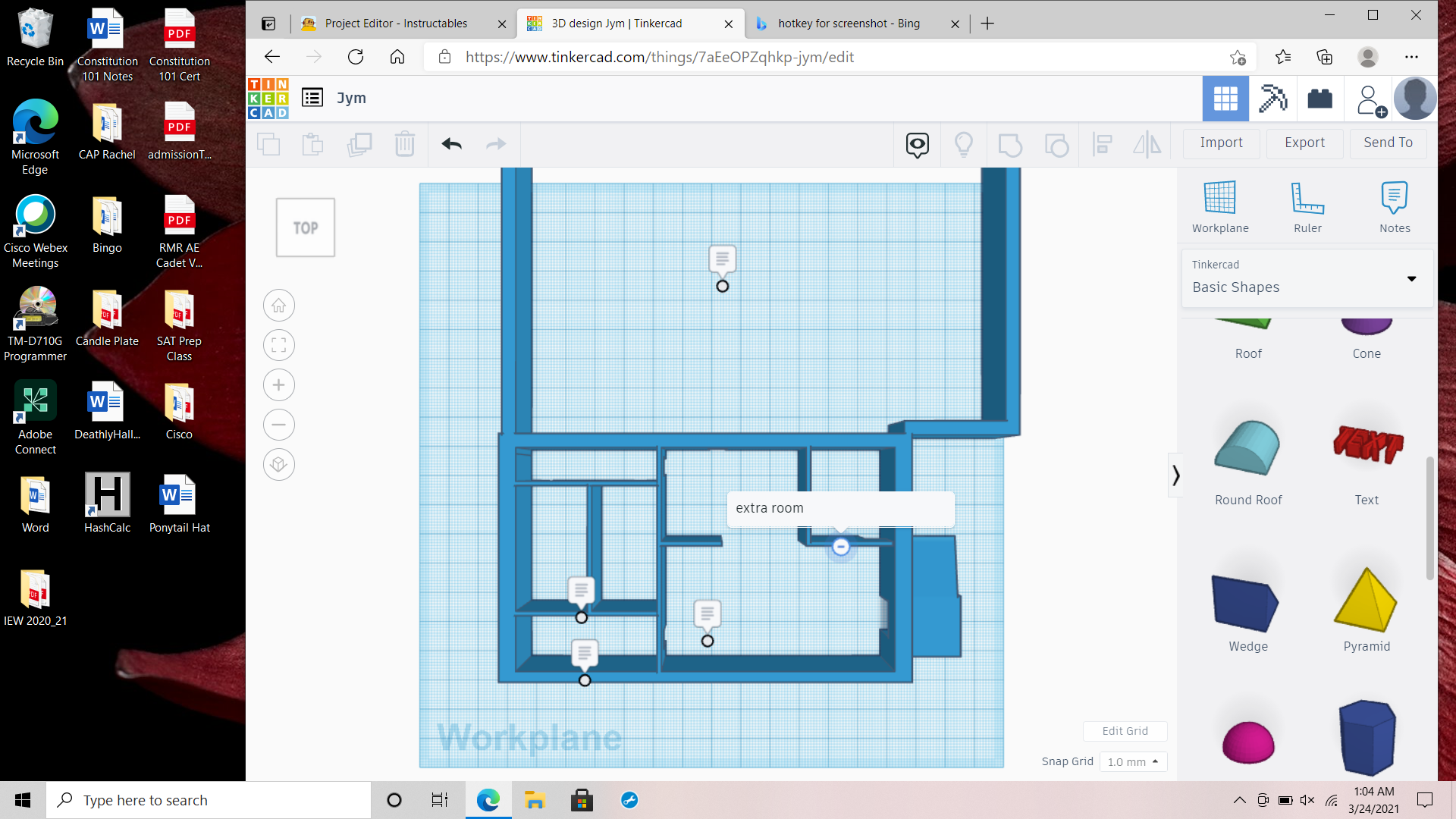Click the Export button

coord(1304,143)
